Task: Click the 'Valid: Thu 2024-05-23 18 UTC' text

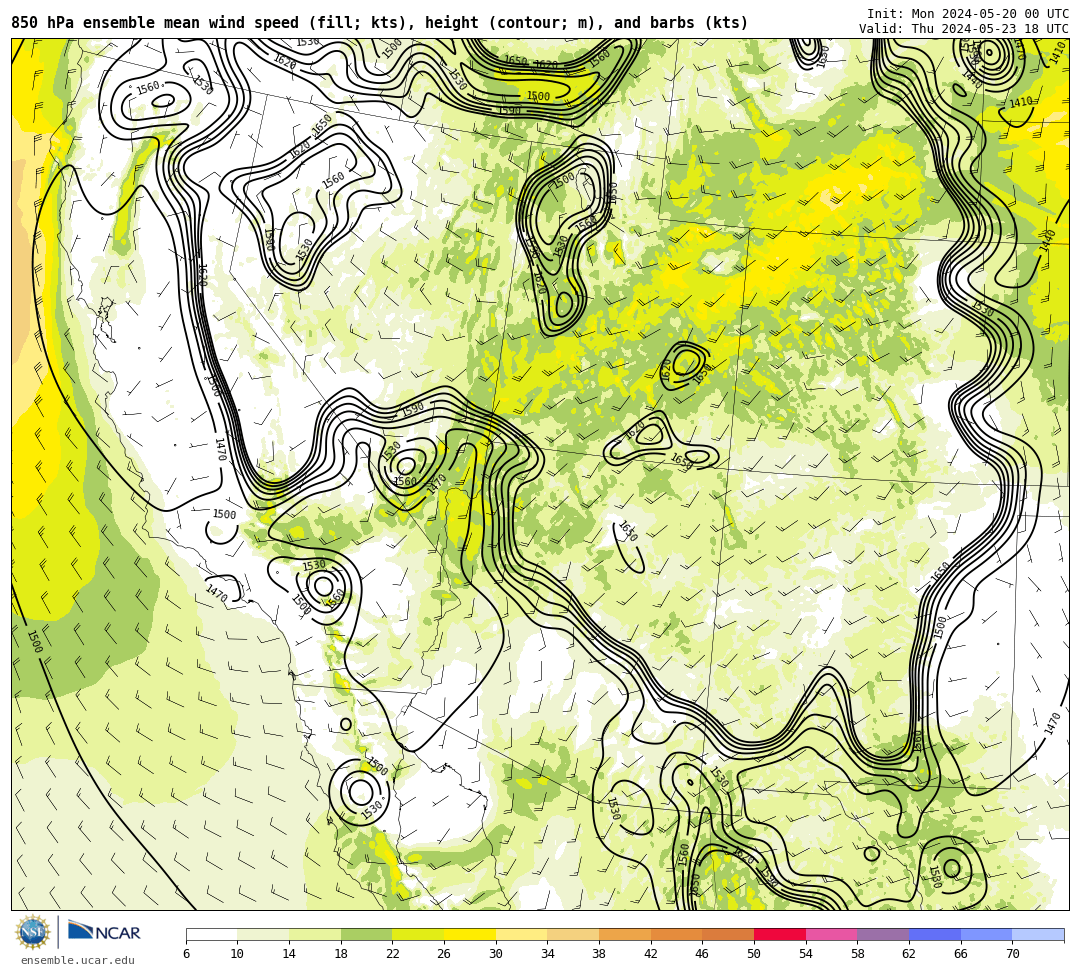Action: [x=964, y=29]
